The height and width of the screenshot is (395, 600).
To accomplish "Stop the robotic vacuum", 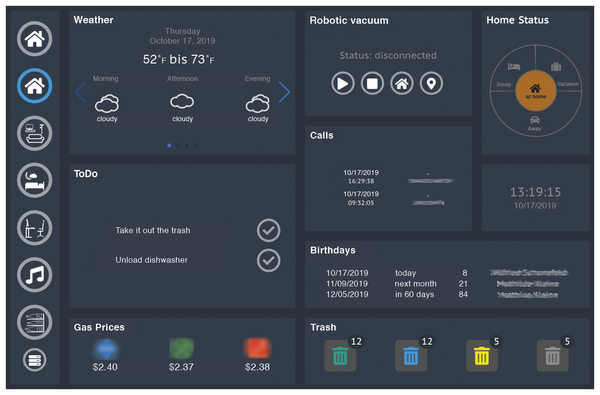I will click(x=372, y=83).
